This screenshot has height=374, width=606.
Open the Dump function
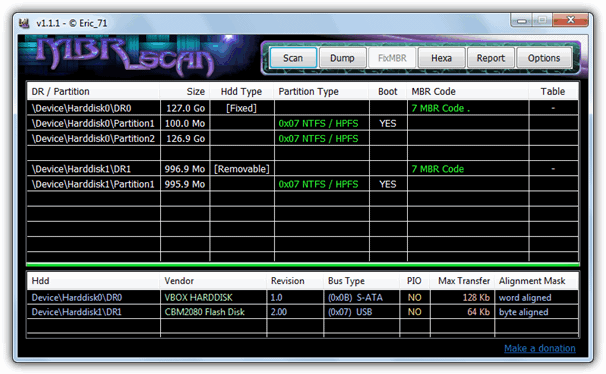click(342, 58)
